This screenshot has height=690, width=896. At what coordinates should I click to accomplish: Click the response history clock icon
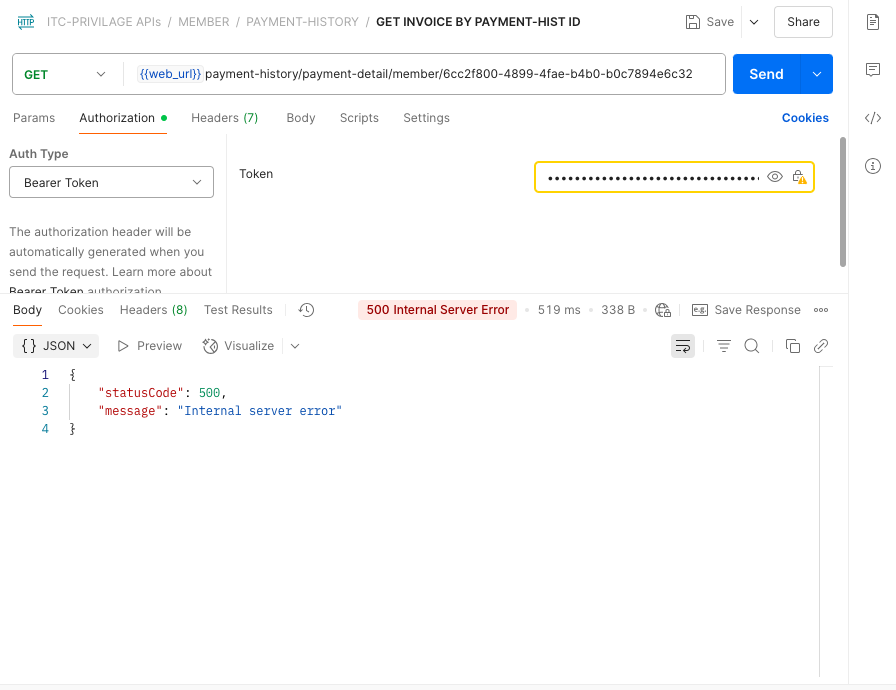click(307, 310)
